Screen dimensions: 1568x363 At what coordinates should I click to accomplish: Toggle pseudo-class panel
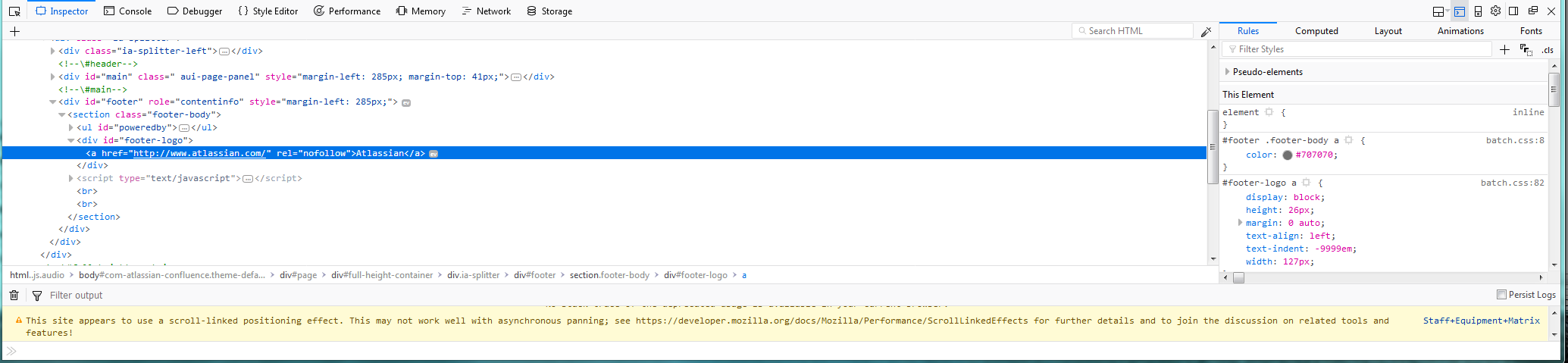(x=1526, y=50)
